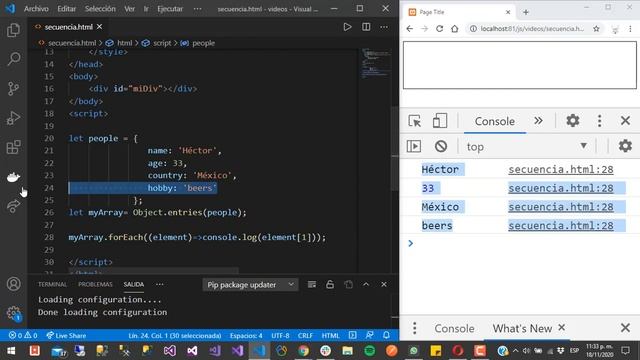Show the console sidebar
The height and width of the screenshot is (360, 640).
click(414, 146)
